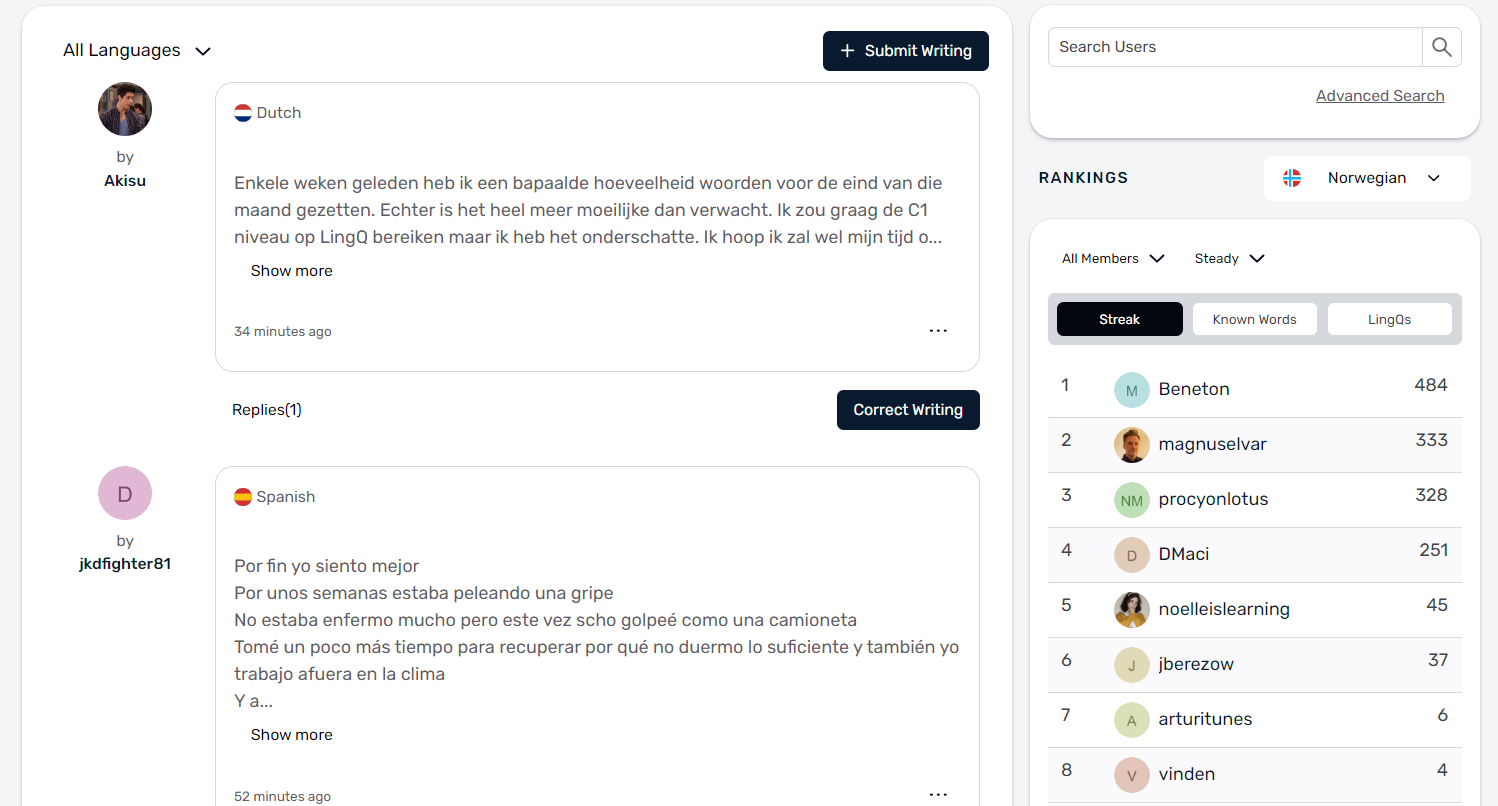Click the Submit Writing button
Image resolution: width=1498 pixels, height=806 pixels.
coord(906,51)
